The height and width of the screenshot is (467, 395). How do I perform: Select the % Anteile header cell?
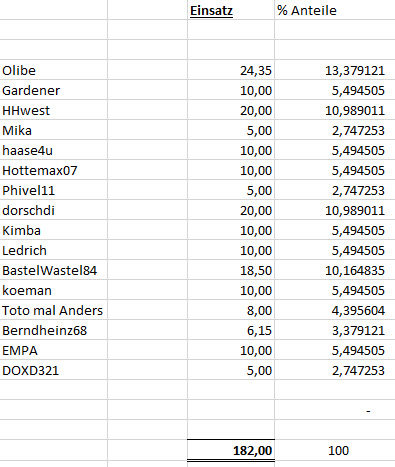[335, 10]
